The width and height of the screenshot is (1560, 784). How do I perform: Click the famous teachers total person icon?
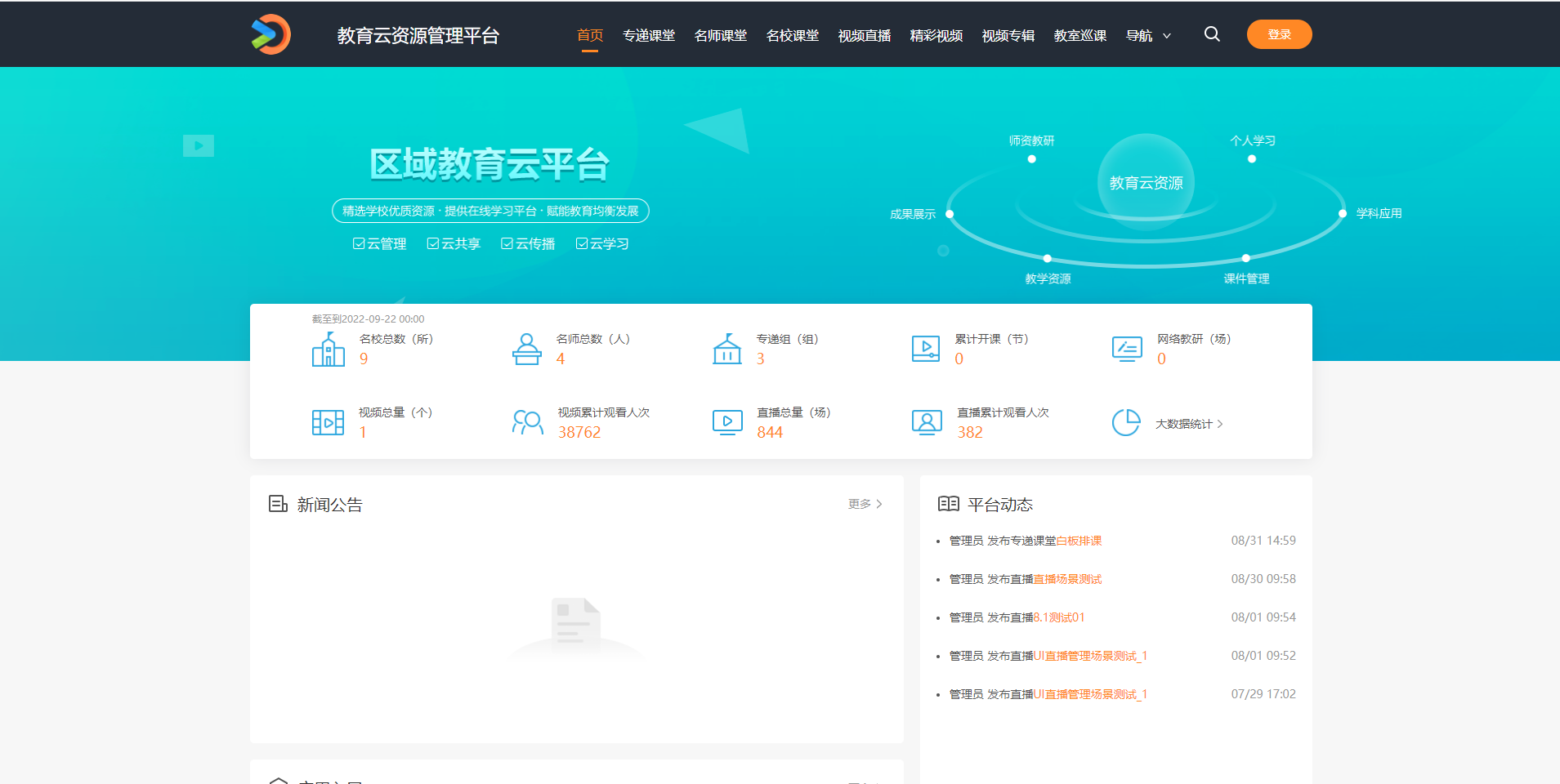coord(527,350)
